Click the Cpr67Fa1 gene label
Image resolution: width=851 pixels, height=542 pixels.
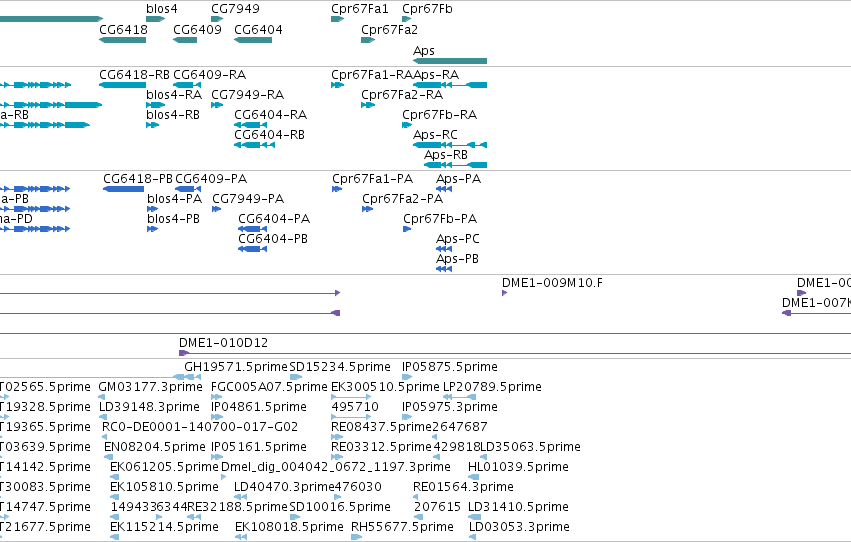tap(360, 9)
